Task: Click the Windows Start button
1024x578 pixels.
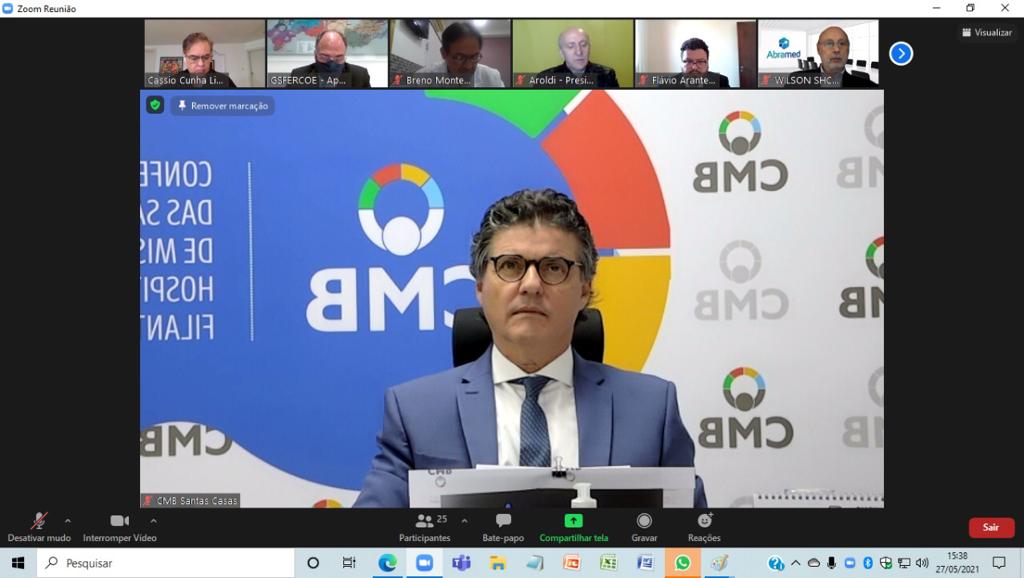Action: click(18, 563)
